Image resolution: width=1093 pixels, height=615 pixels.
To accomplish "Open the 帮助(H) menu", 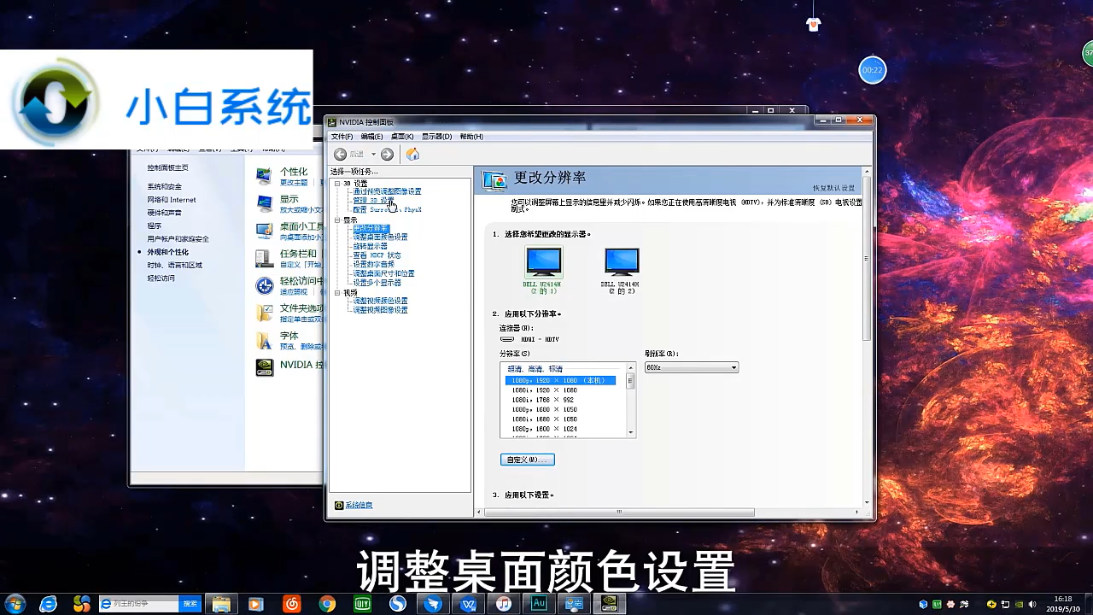I will pos(471,137).
